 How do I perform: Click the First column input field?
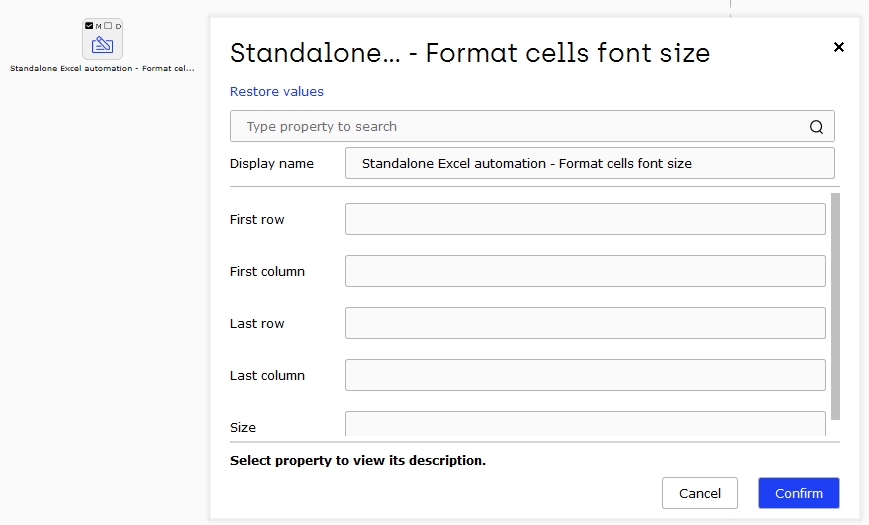[585, 271]
